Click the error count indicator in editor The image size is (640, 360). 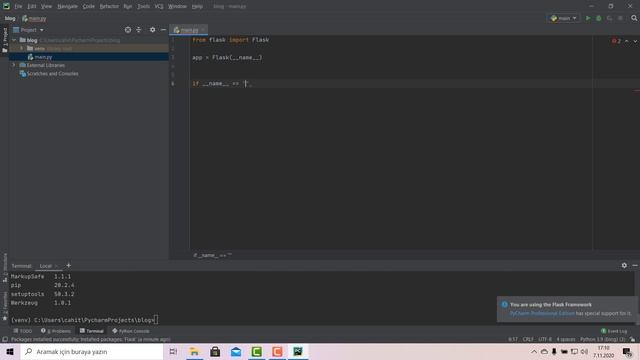click(x=616, y=41)
